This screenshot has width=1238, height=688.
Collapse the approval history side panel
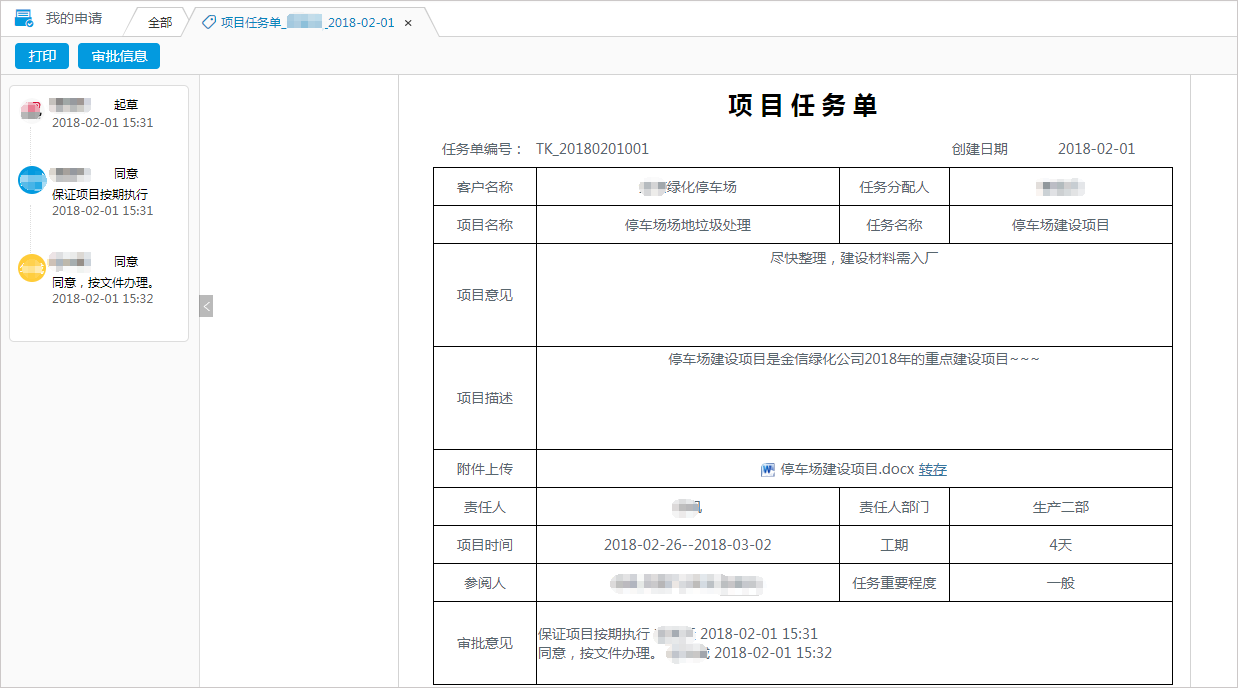pos(206,306)
